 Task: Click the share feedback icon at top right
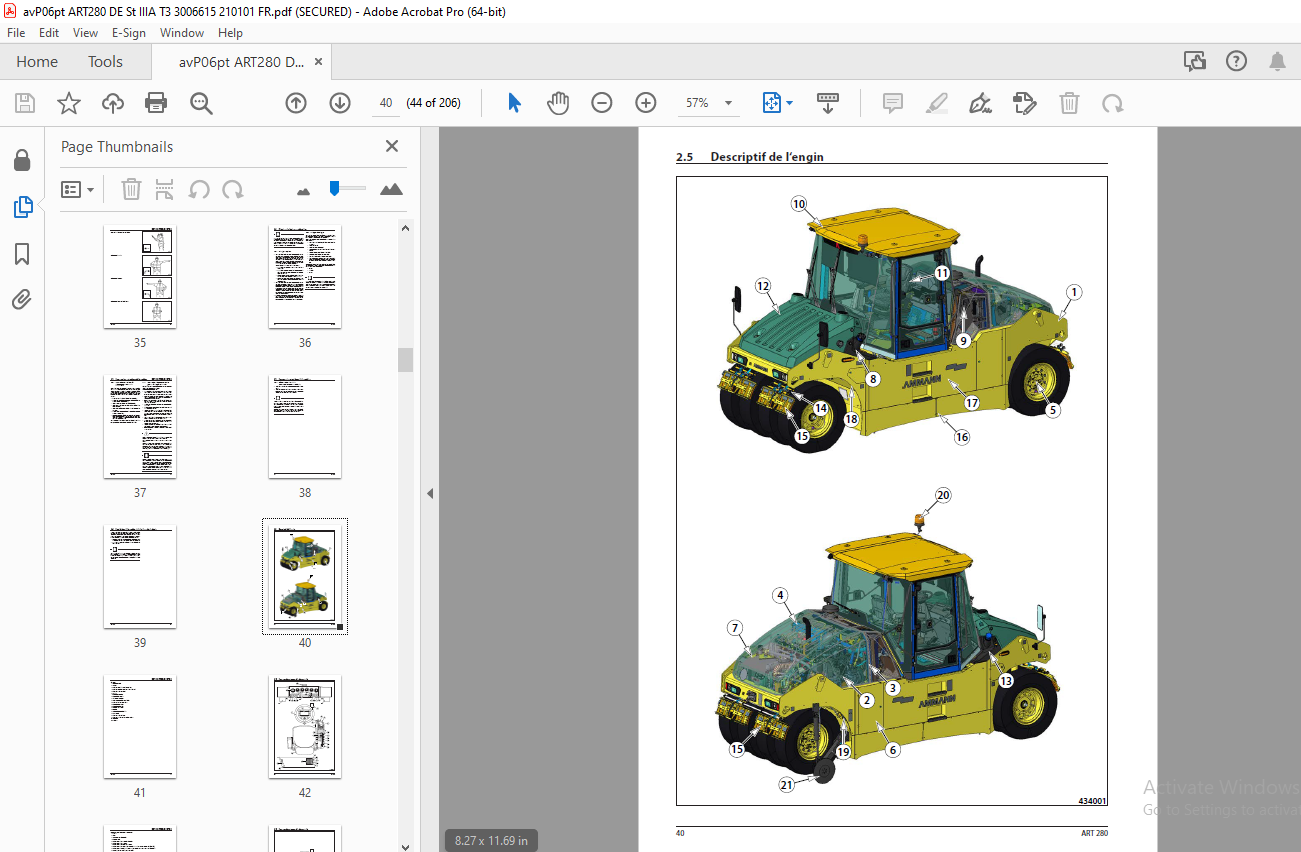[1195, 62]
